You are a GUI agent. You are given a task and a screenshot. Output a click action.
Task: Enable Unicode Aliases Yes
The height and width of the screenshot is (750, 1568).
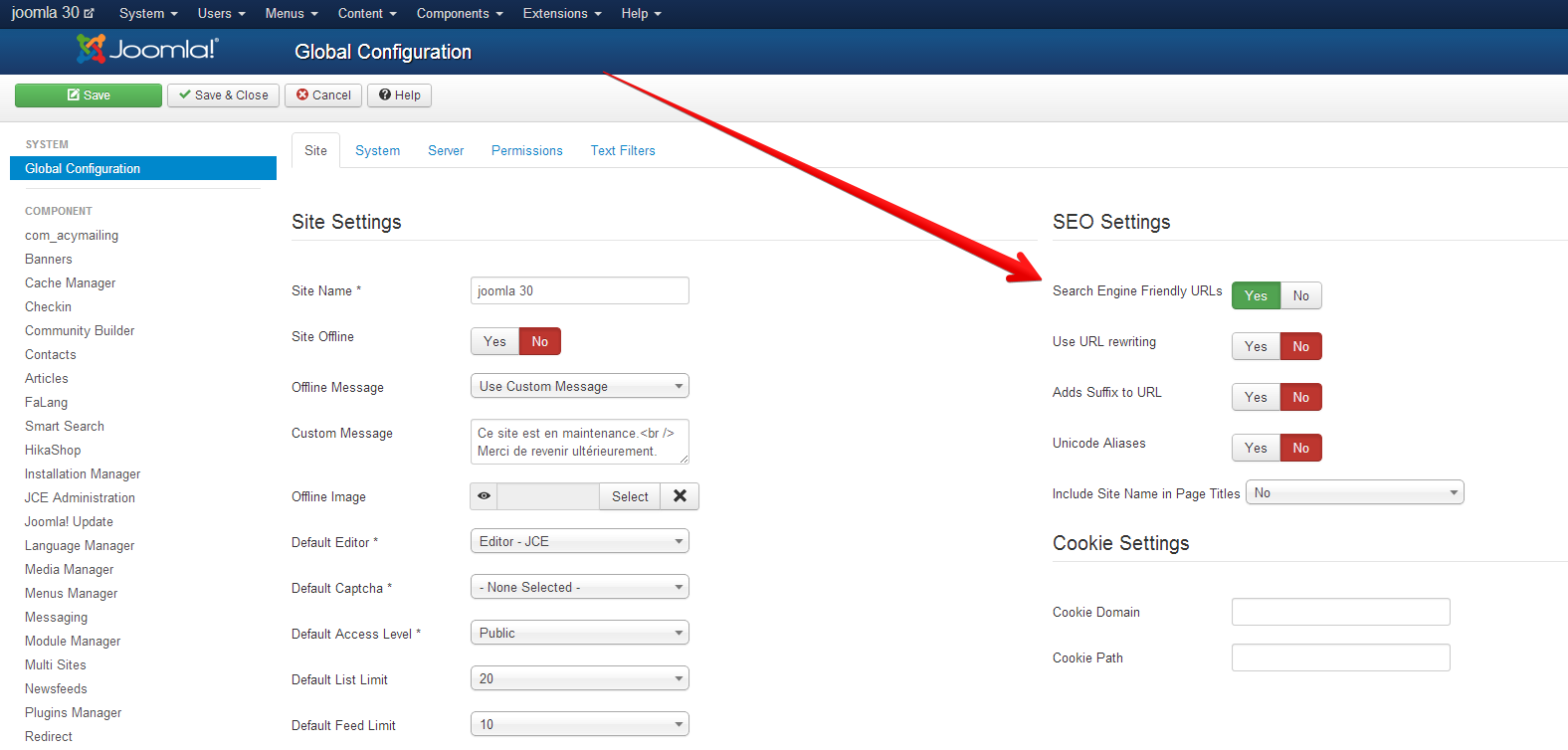point(1257,448)
